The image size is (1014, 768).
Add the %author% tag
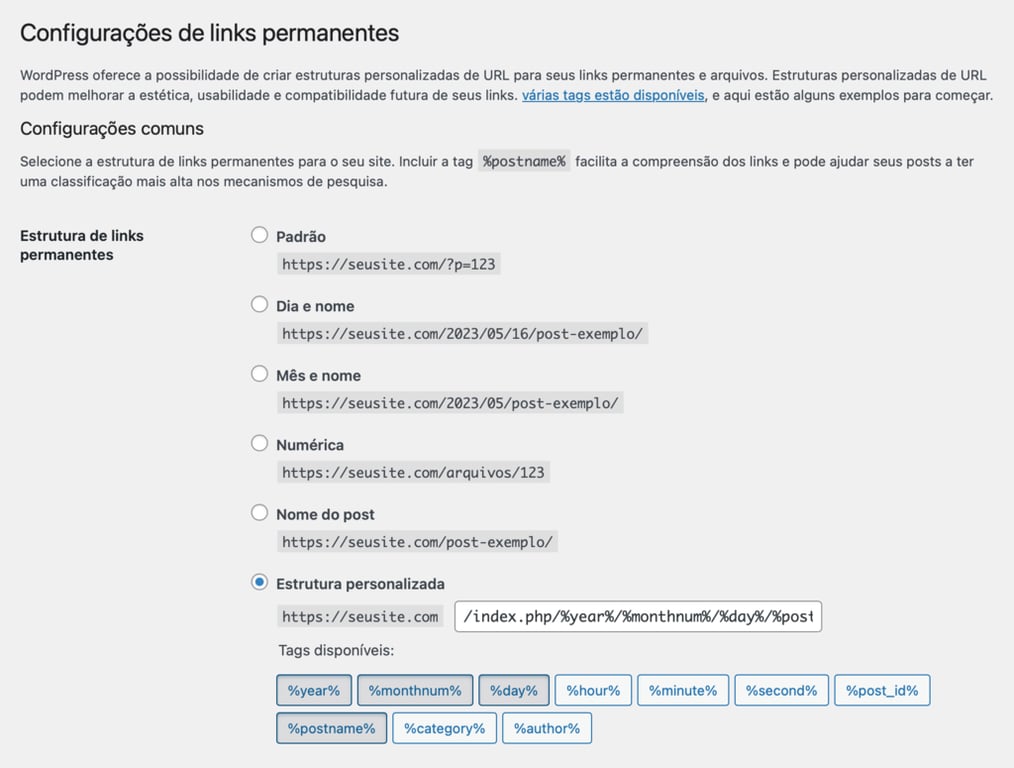[547, 728]
